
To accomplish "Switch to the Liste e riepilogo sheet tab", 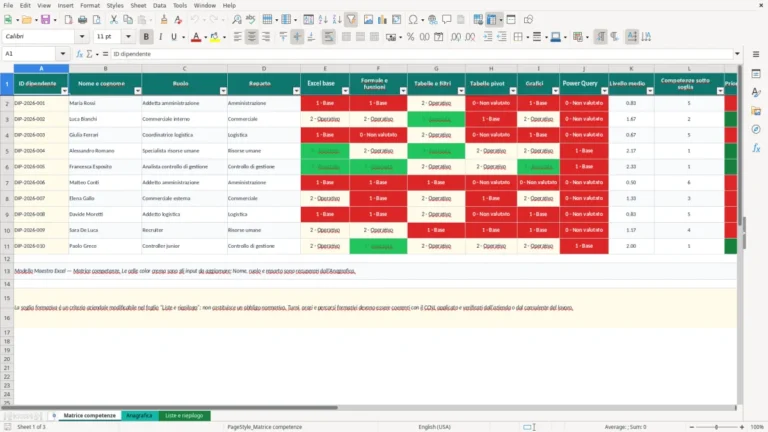I will [184, 415].
